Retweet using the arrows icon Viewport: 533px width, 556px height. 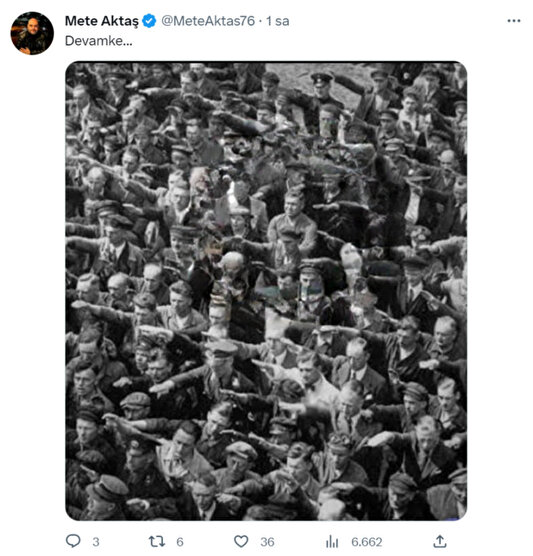(156, 541)
